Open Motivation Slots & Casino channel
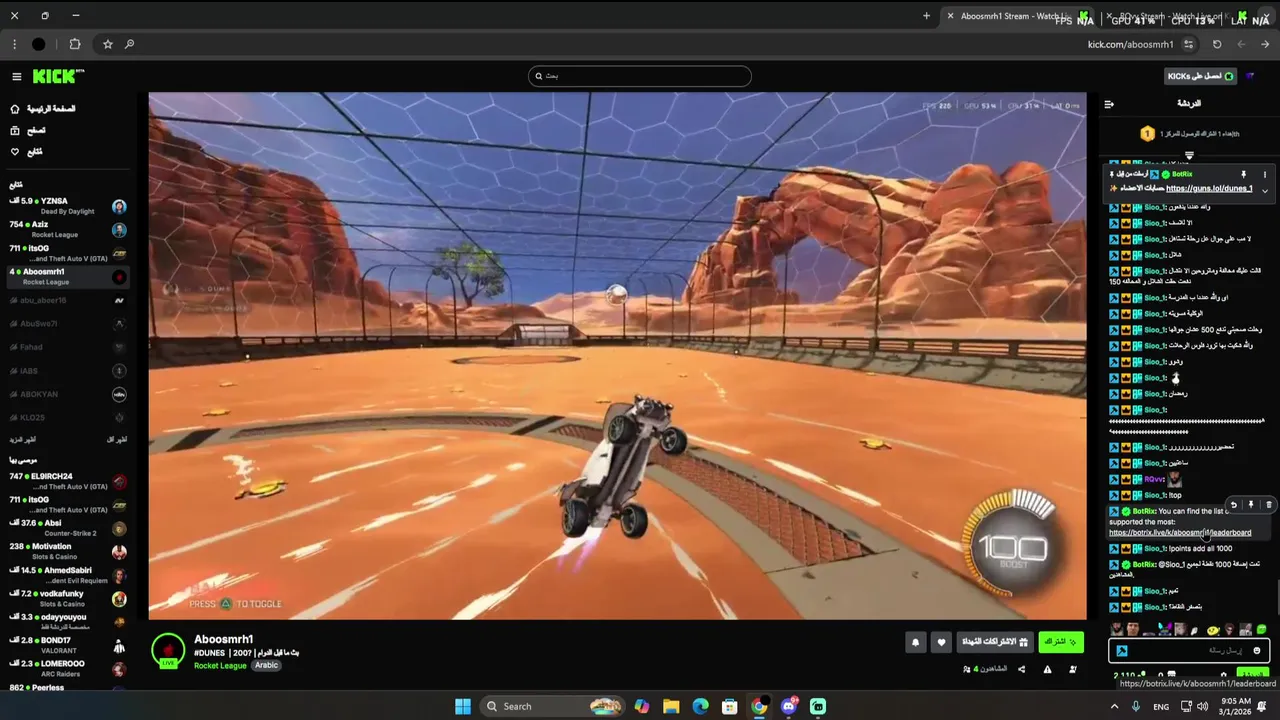This screenshot has height=720, width=1280. click(68, 551)
